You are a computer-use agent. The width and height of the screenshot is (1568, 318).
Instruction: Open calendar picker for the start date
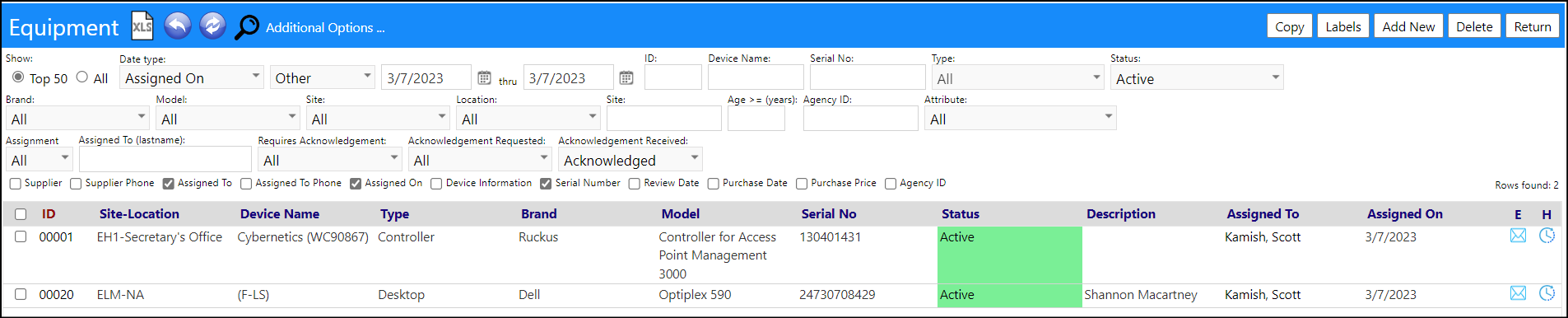[x=484, y=77]
